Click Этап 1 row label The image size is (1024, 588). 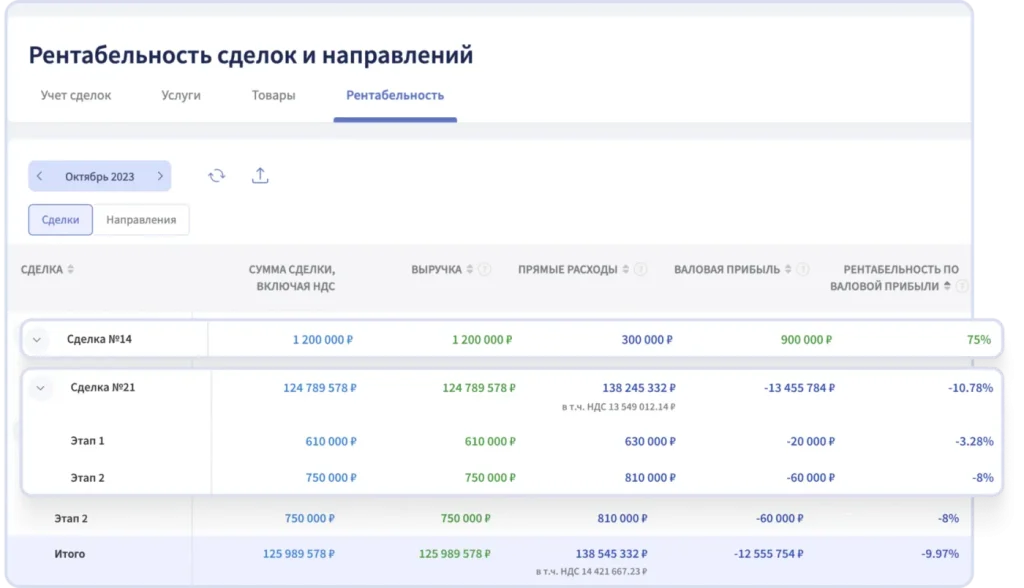tap(88, 441)
